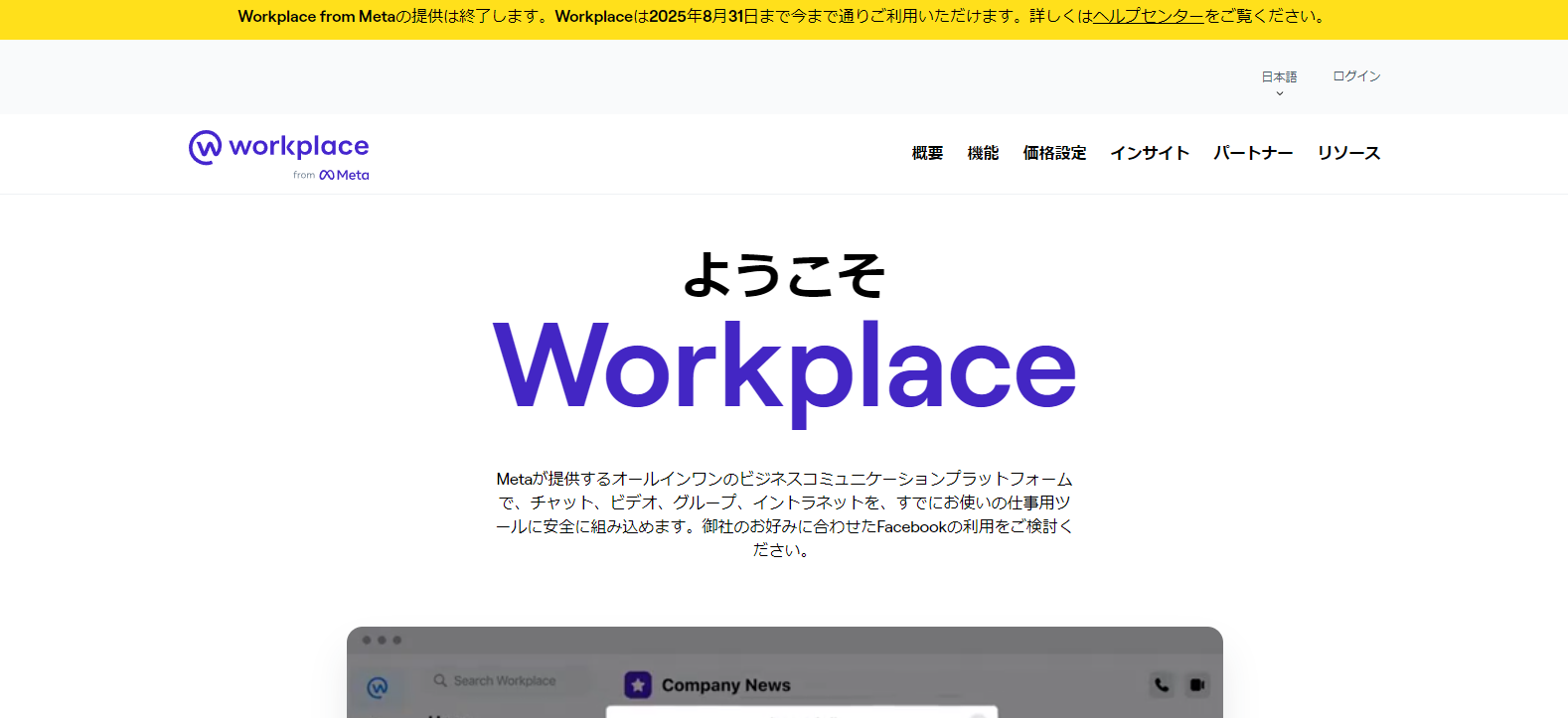
Task: Click the video camera icon in preview
Action: tap(1197, 684)
